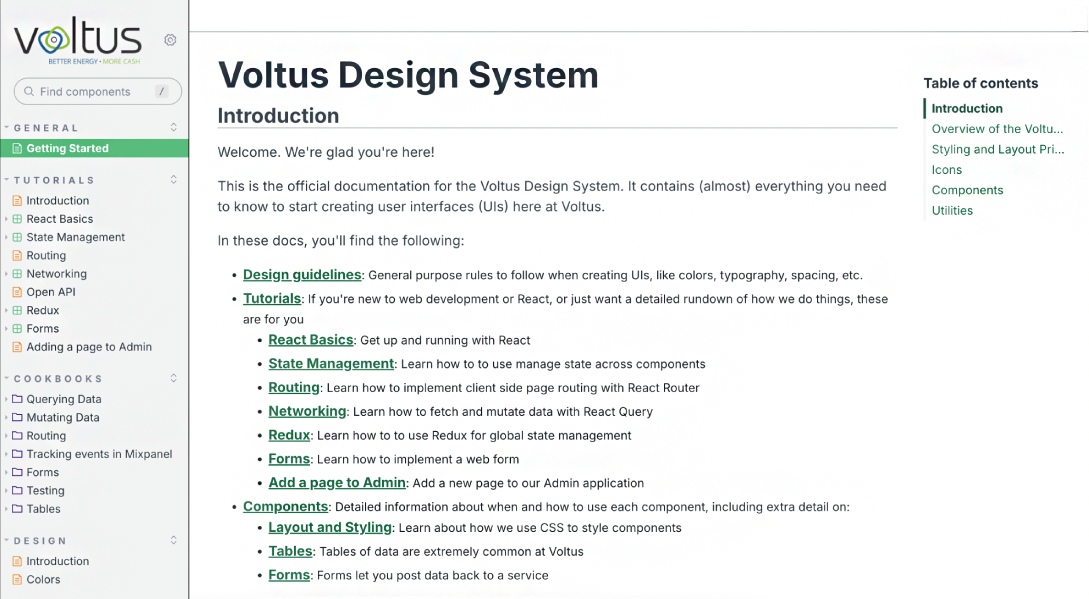Click the TUTORIALS section header label
Viewport: 1089px width, 599px height.
pos(54,180)
